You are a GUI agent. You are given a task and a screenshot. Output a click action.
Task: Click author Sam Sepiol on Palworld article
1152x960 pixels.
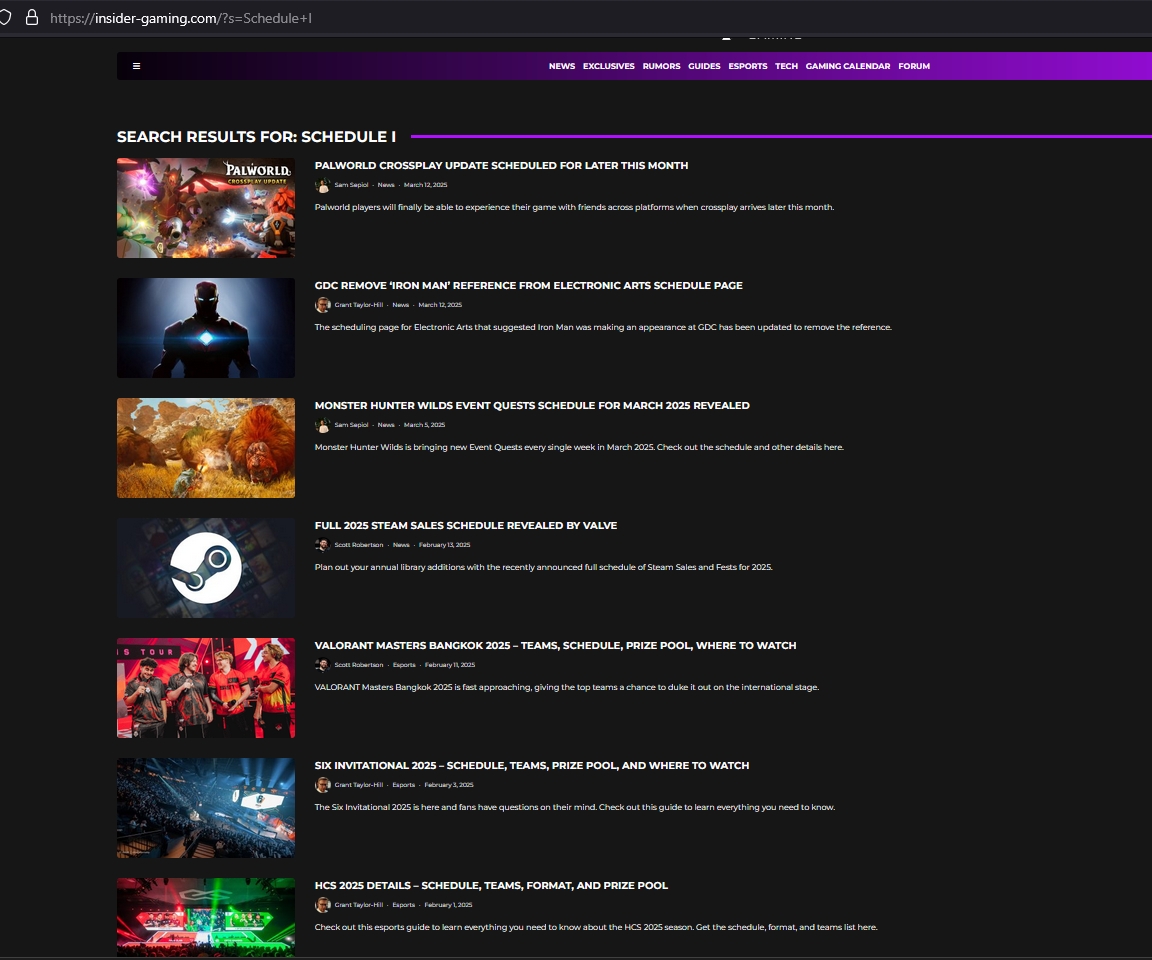[351, 185]
